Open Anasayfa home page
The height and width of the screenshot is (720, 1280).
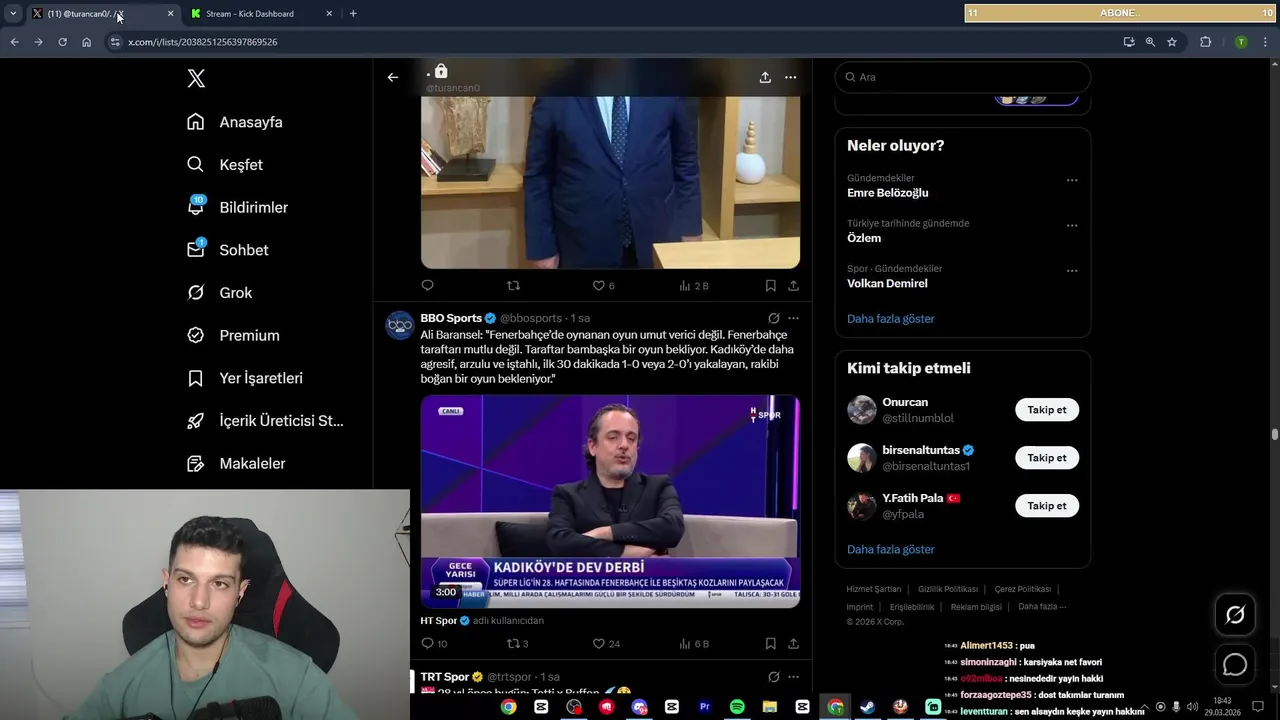(x=235, y=122)
